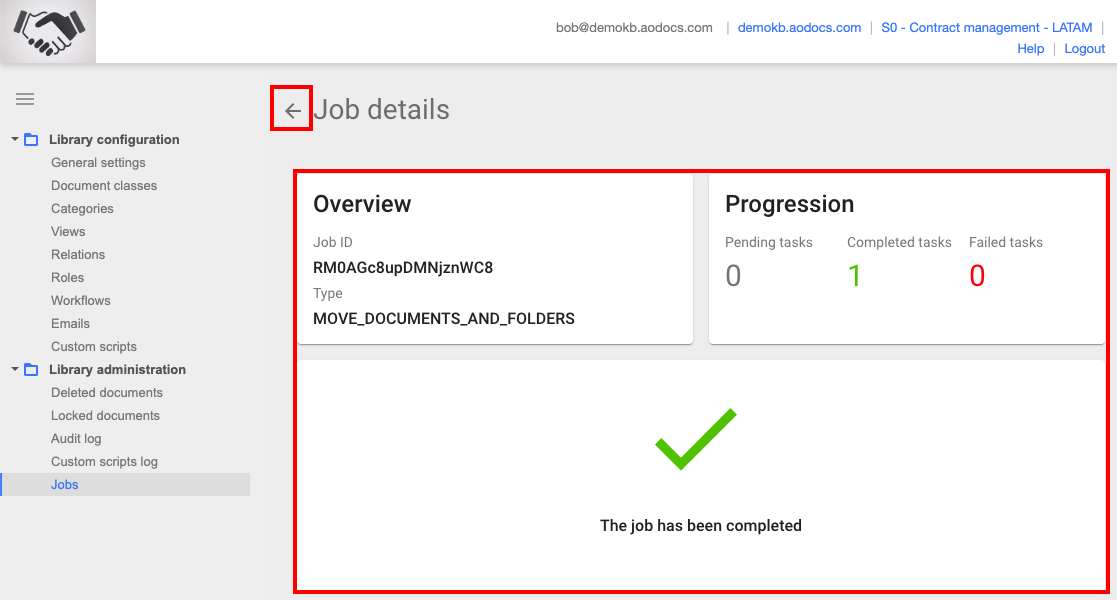Click the green completed checkmark
Screen dimensions: 1117x600
(695, 438)
